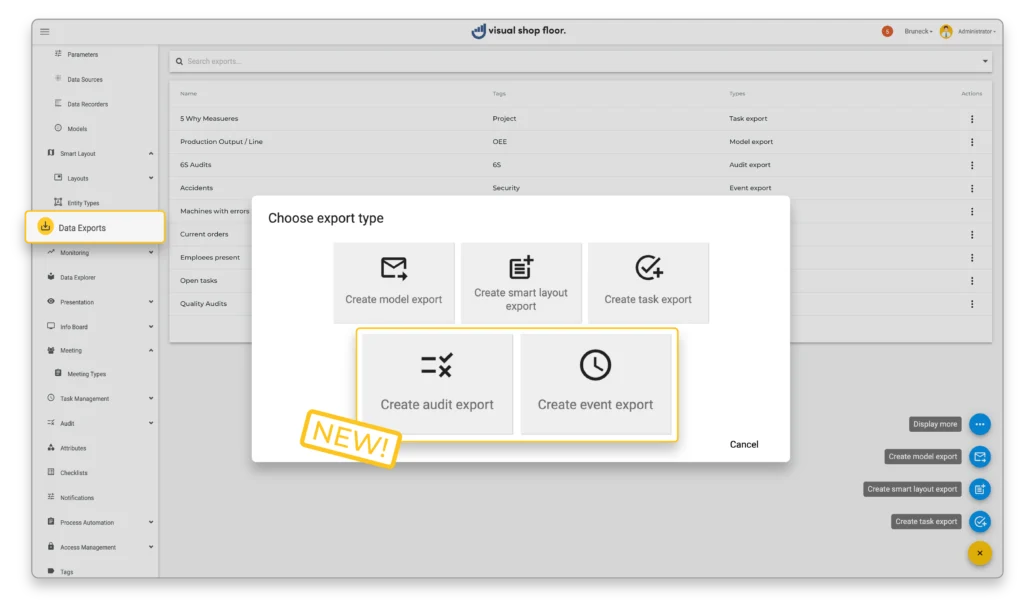1024x612 pixels.
Task: Pick Create event export with clock icon
Action: 595,384
